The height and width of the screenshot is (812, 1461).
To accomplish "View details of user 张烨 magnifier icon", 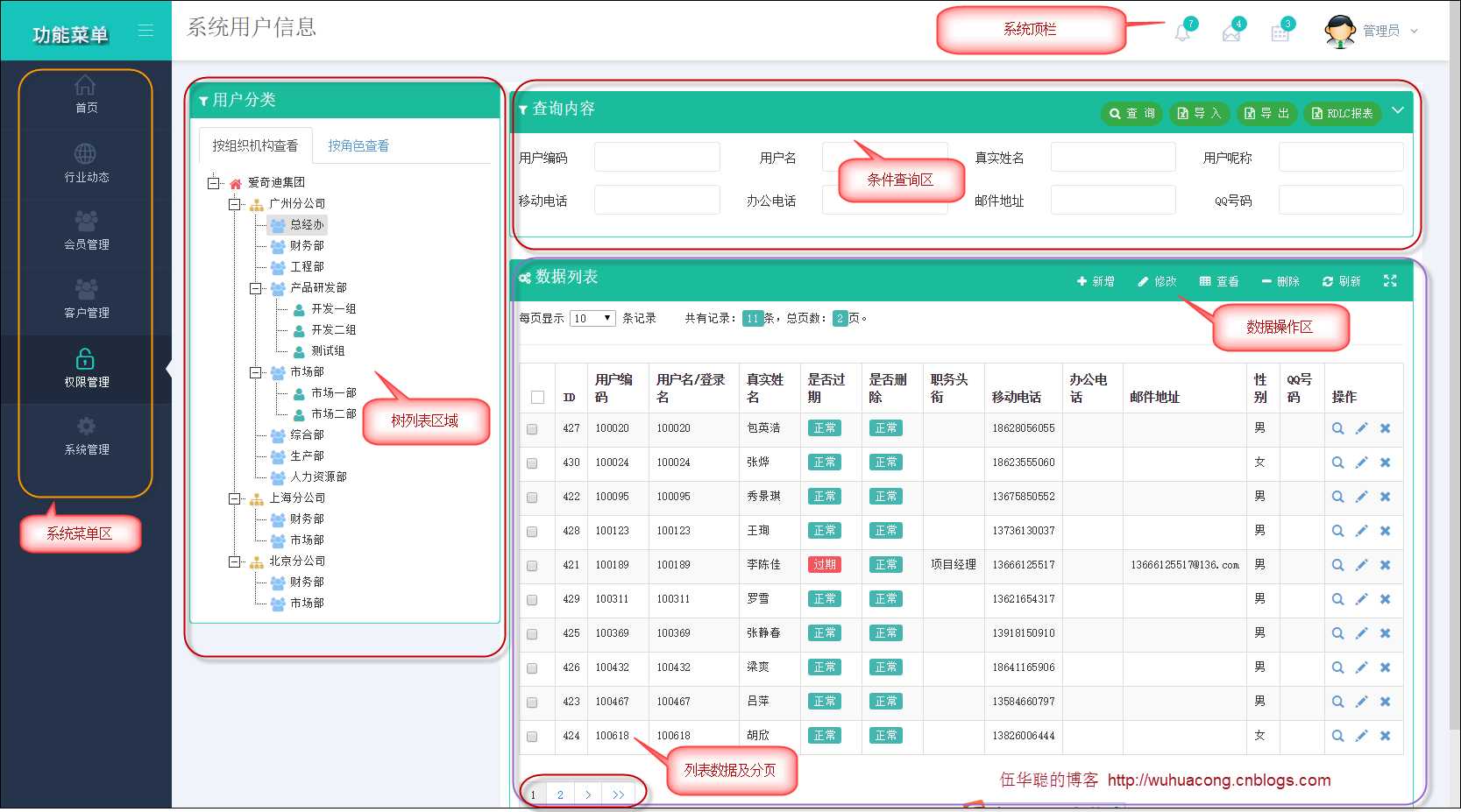I will point(1337,462).
